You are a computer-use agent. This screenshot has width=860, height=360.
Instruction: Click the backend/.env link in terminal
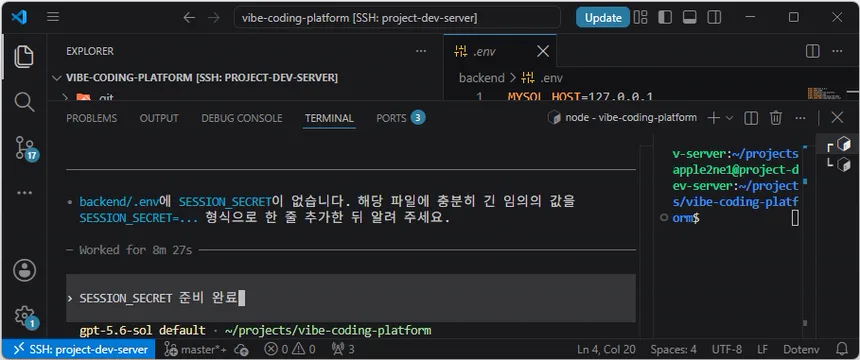coord(120,201)
